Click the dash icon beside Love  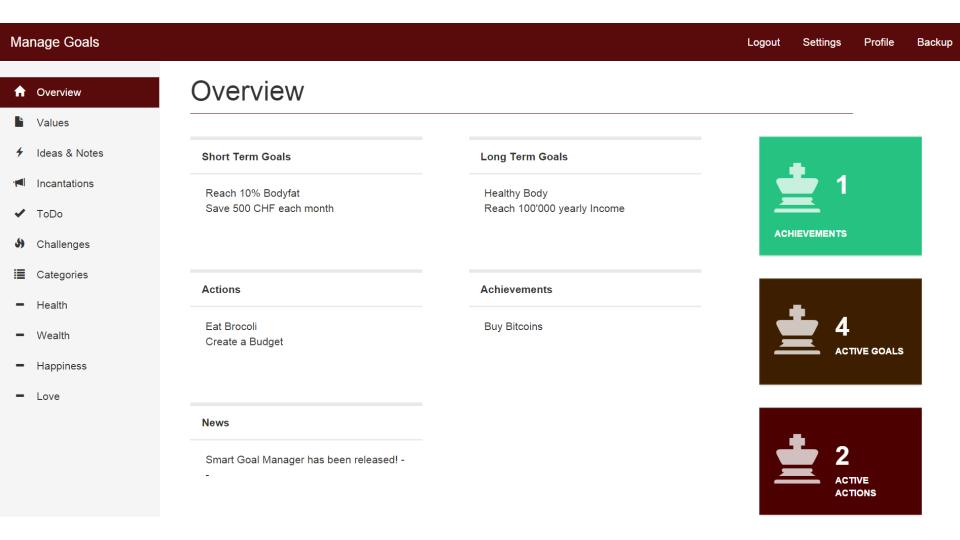coord(20,396)
